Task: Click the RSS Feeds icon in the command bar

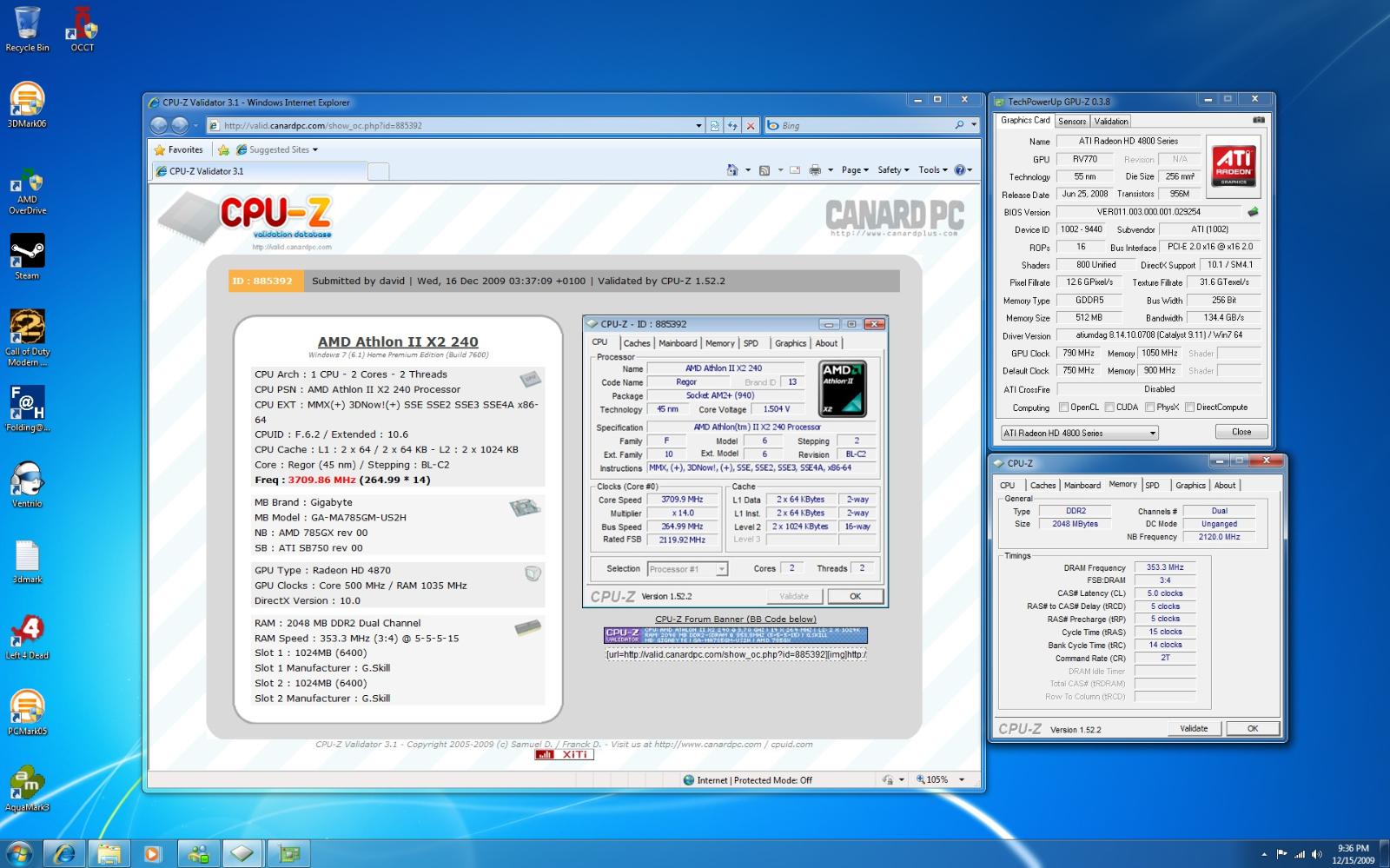Action: pos(764,170)
